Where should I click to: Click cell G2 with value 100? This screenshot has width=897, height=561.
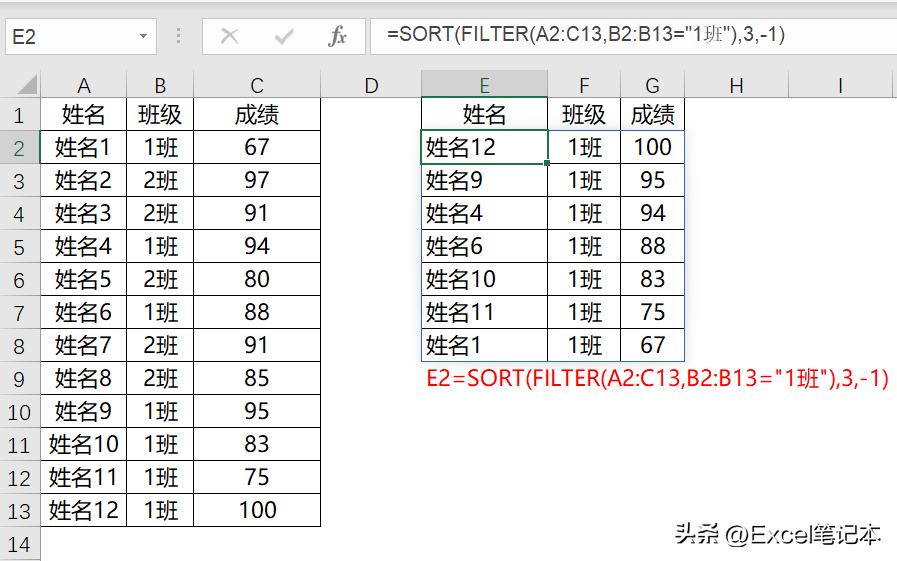click(x=653, y=148)
